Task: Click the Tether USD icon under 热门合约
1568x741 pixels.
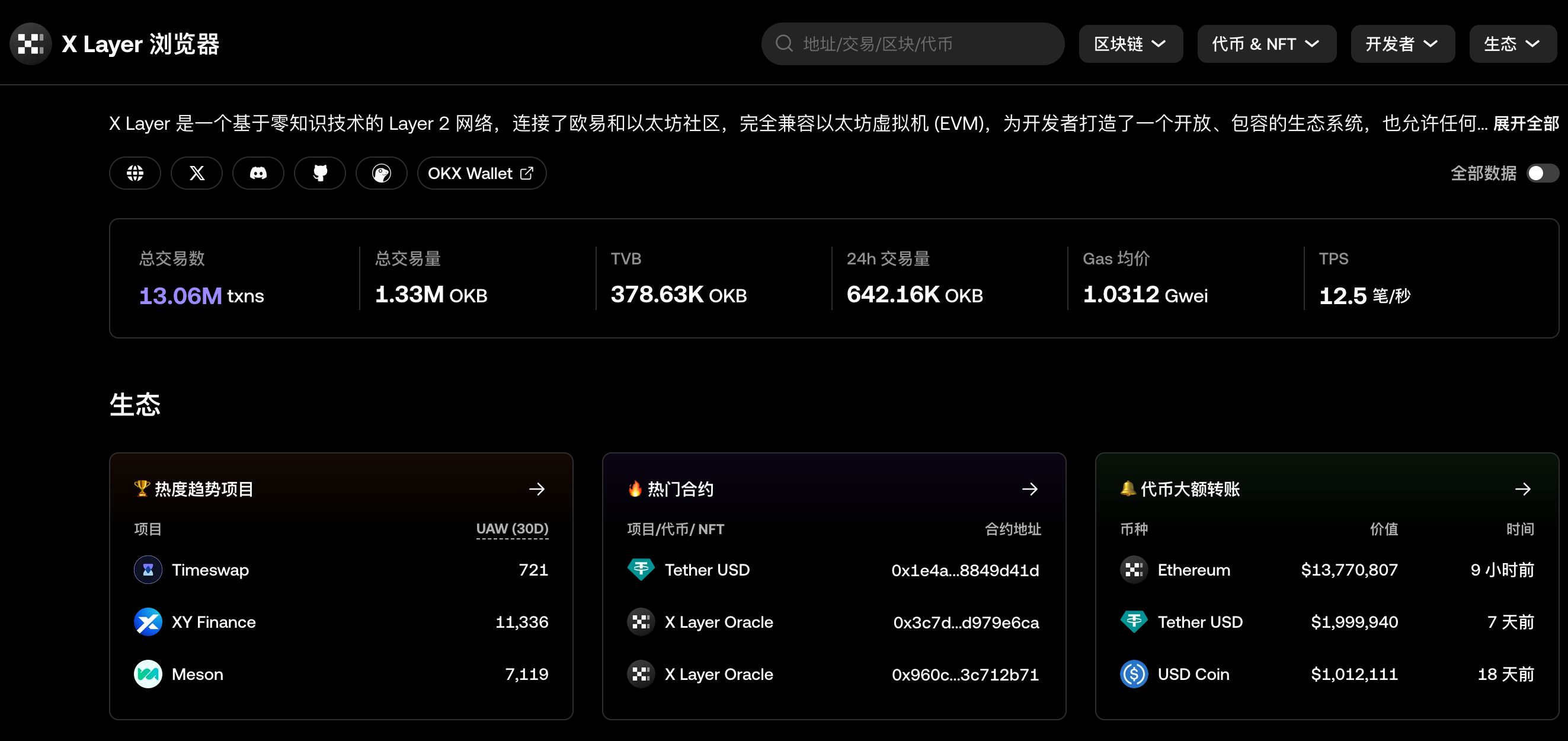Action: pyautogui.click(x=641, y=570)
